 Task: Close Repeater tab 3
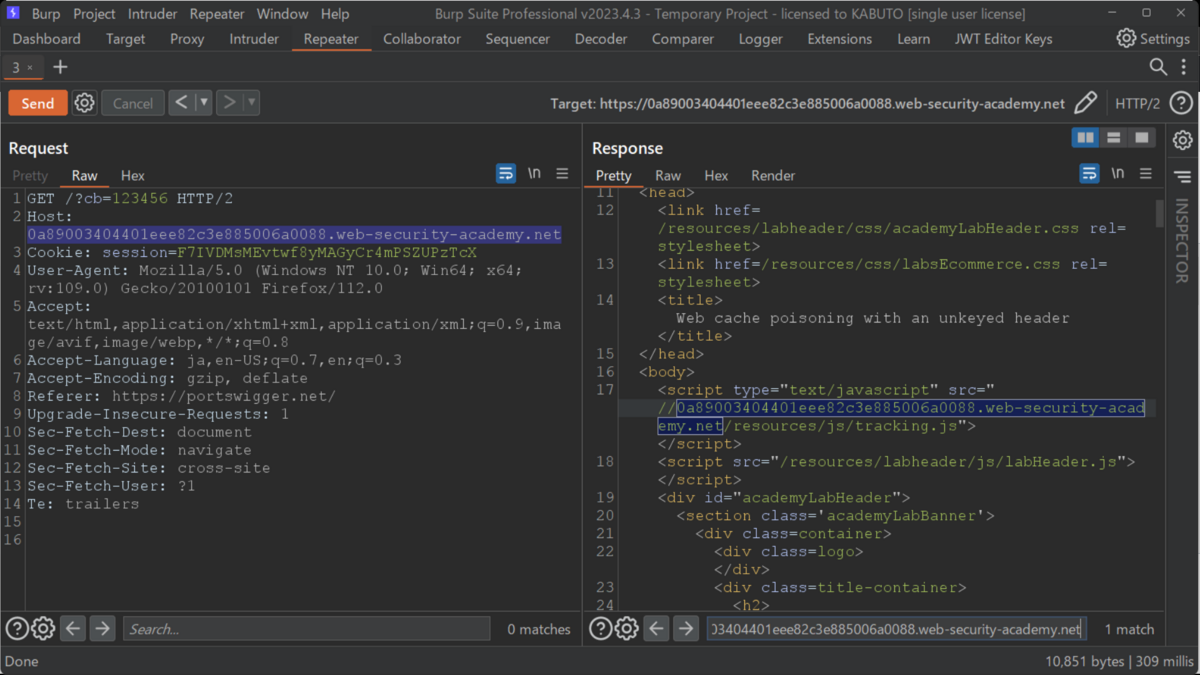coord(30,68)
